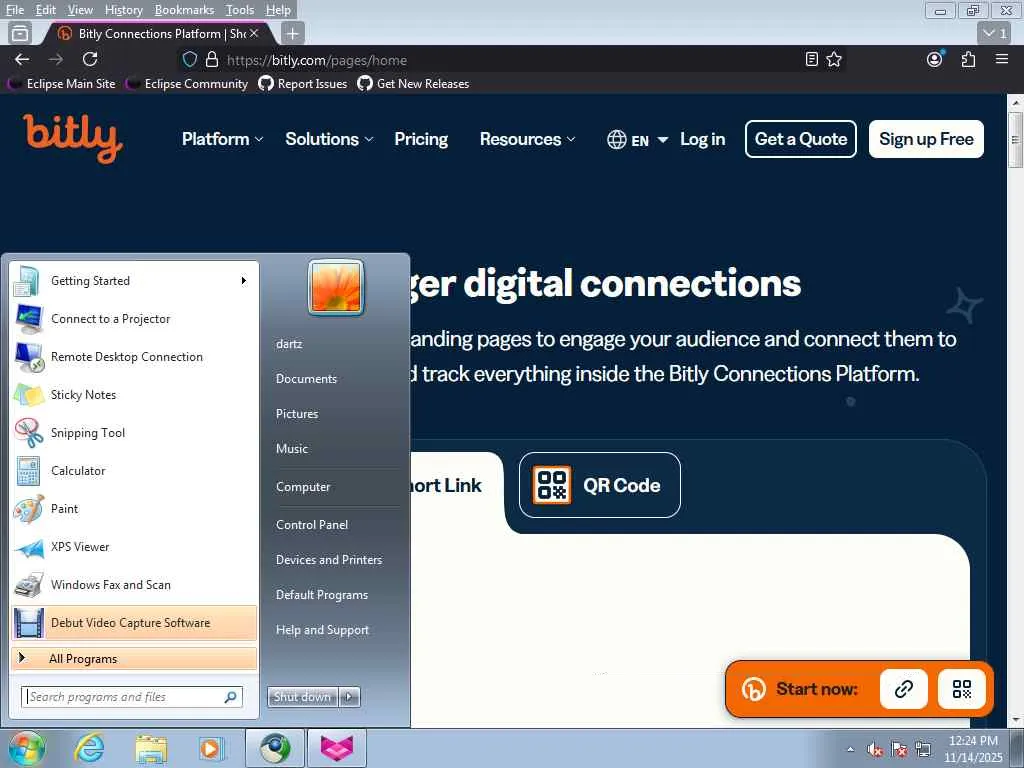Expand the Solutions dropdown

click(x=329, y=139)
